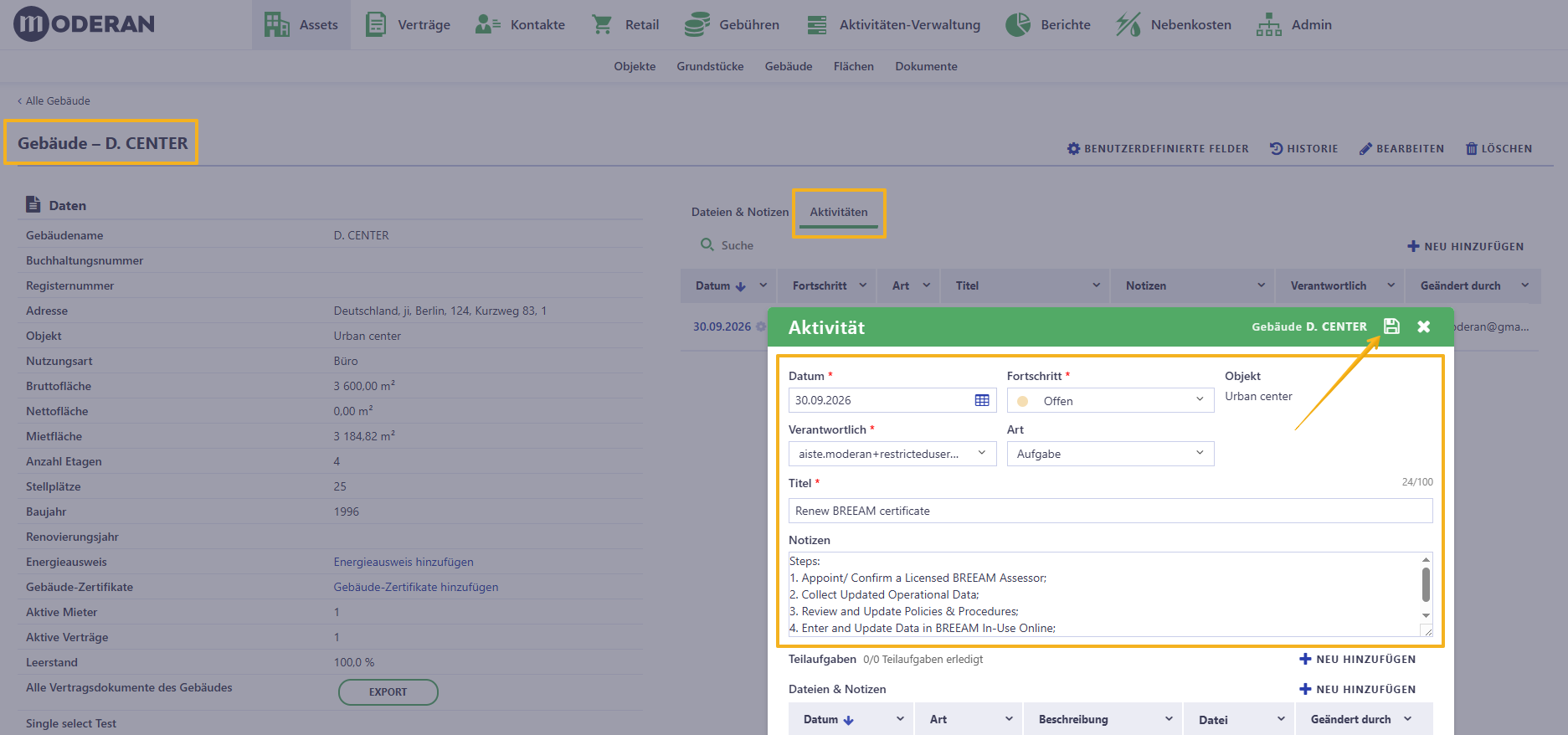Click plus icon for dialog Dateien & Notizen
The width and height of the screenshot is (1568, 735).
coord(1305,689)
